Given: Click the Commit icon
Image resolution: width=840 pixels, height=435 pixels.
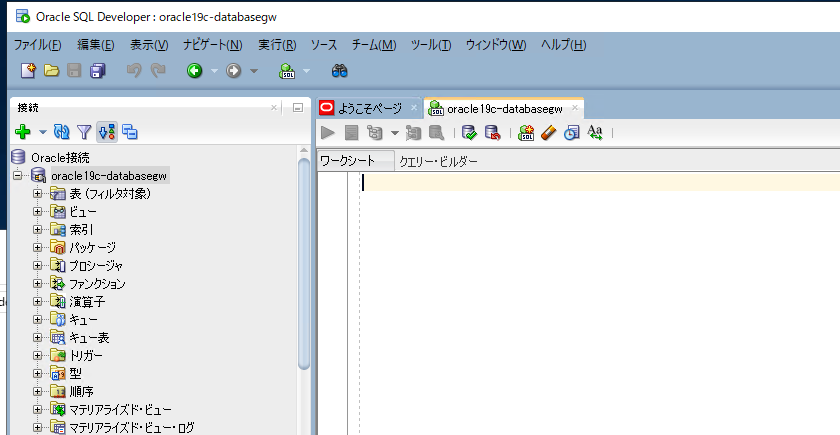Looking at the screenshot, I should point(469,132).
